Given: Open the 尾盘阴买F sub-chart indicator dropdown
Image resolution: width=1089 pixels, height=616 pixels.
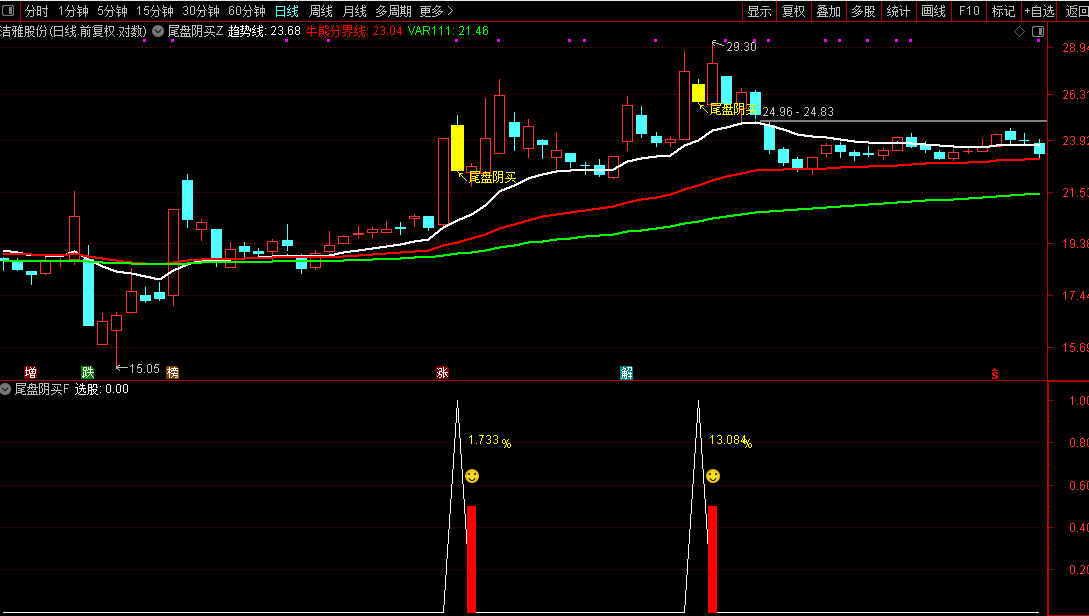Looking at the screenshot, I should (x=6, y=389).
